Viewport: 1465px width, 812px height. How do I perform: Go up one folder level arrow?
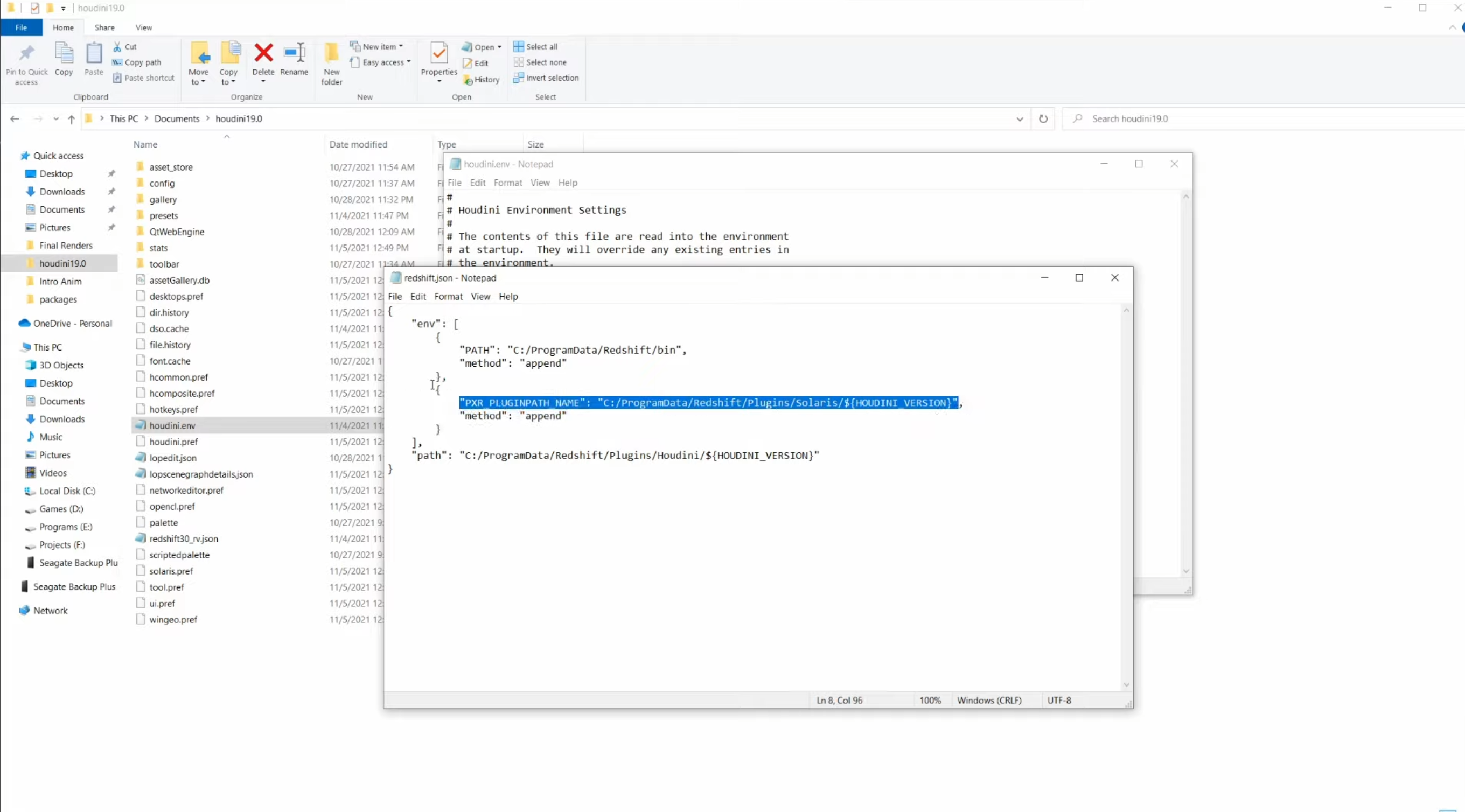pos(71,119)
